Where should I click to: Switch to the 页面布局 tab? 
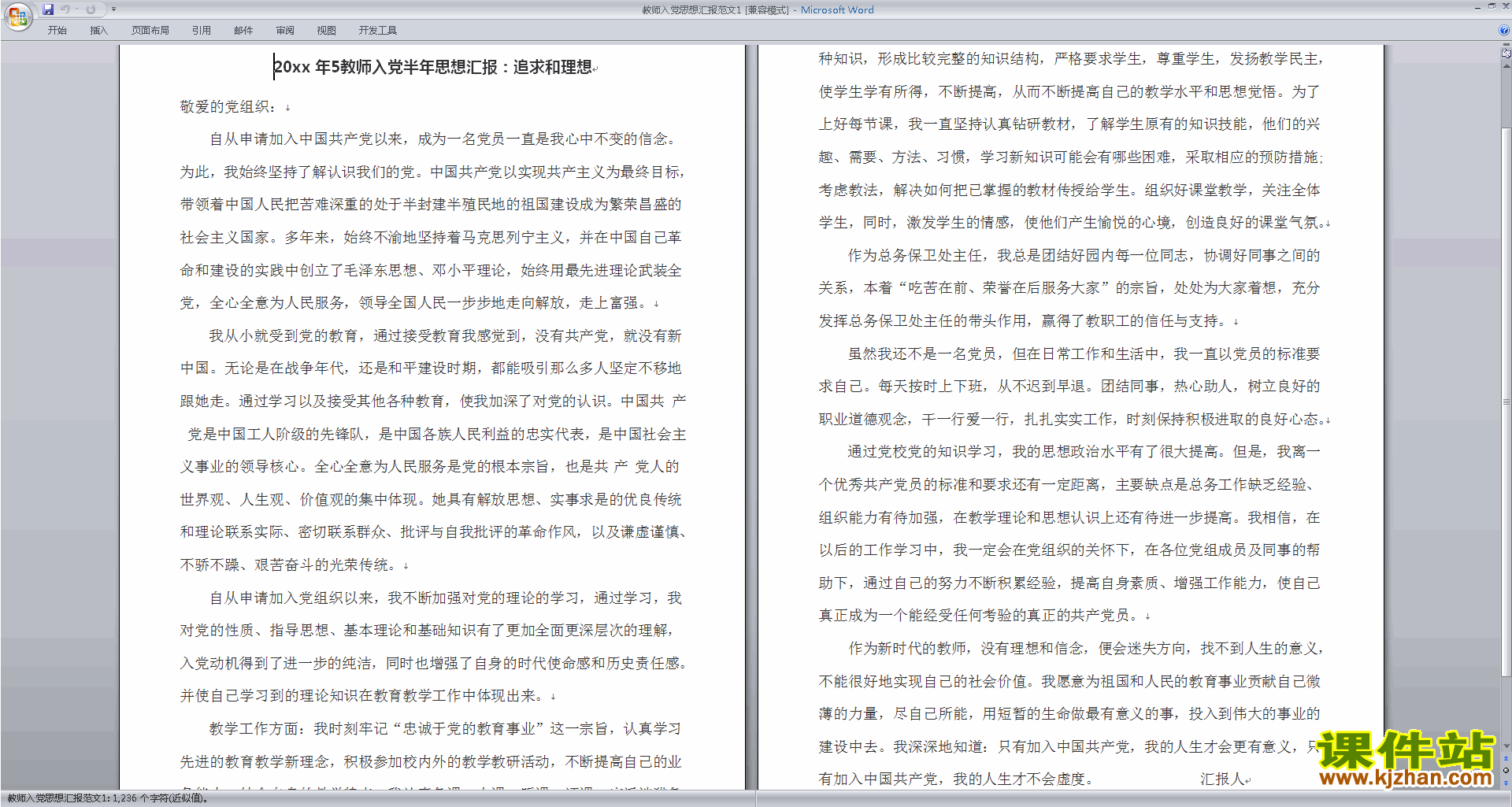pos(150,31)
